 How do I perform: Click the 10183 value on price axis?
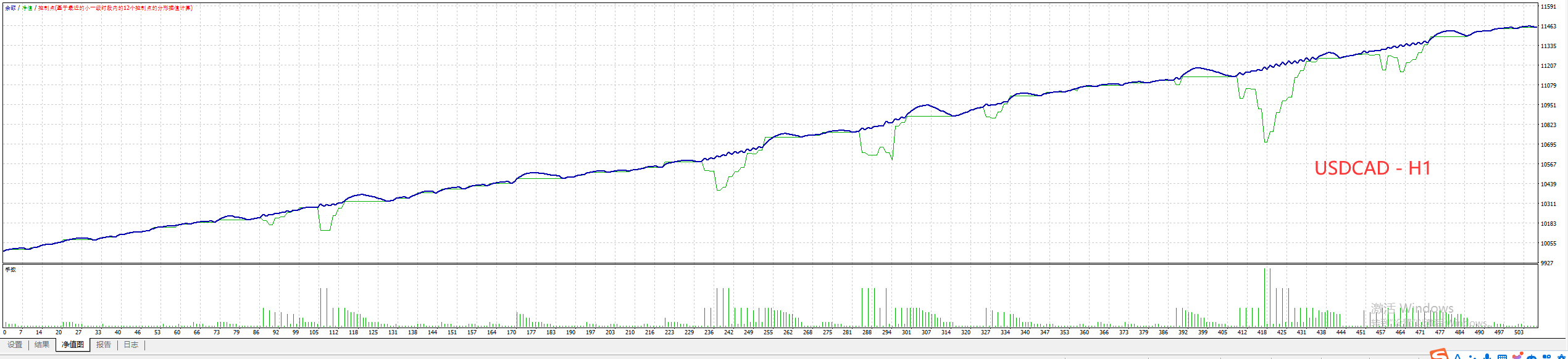(x=1548, y=224)
